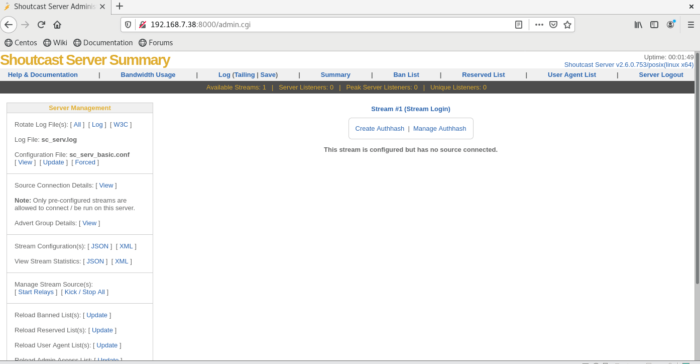Image resolution: width=700 pixels, height=364 pixels.
Task: Select the Shoutcast Server Admin tab
Action: click(x=54, y=6)
